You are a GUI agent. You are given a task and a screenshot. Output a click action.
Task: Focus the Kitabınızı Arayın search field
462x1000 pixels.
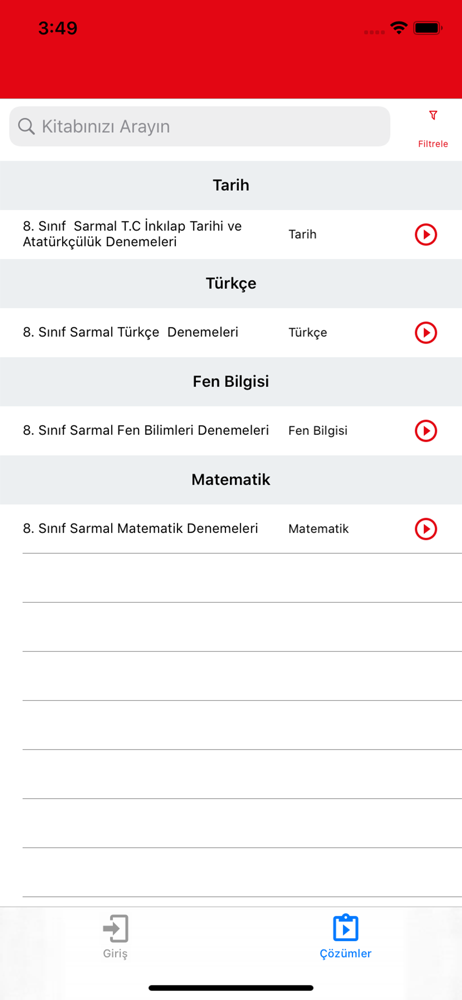[x=200, y=126]
